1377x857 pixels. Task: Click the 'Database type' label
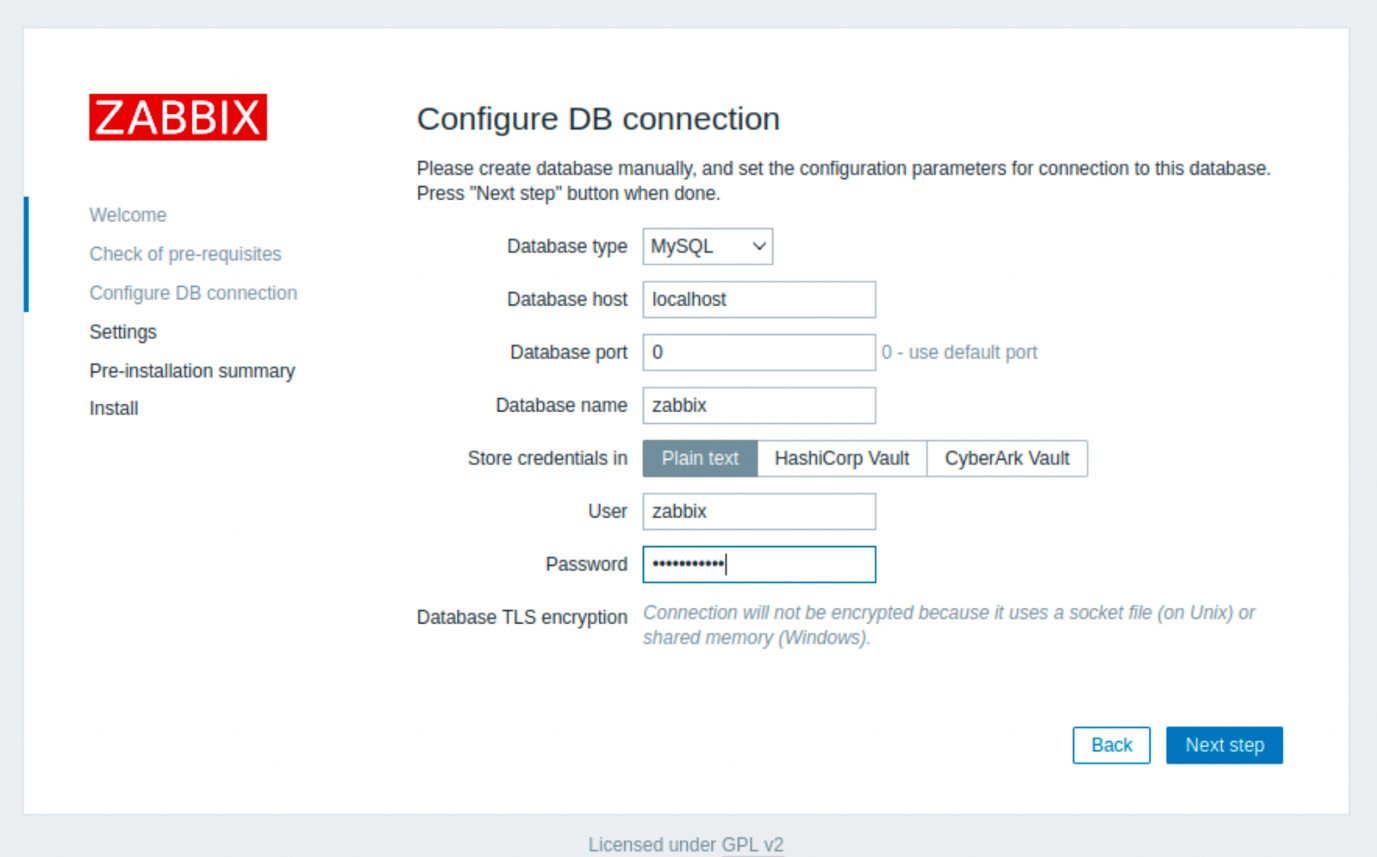tap(567, 246)
